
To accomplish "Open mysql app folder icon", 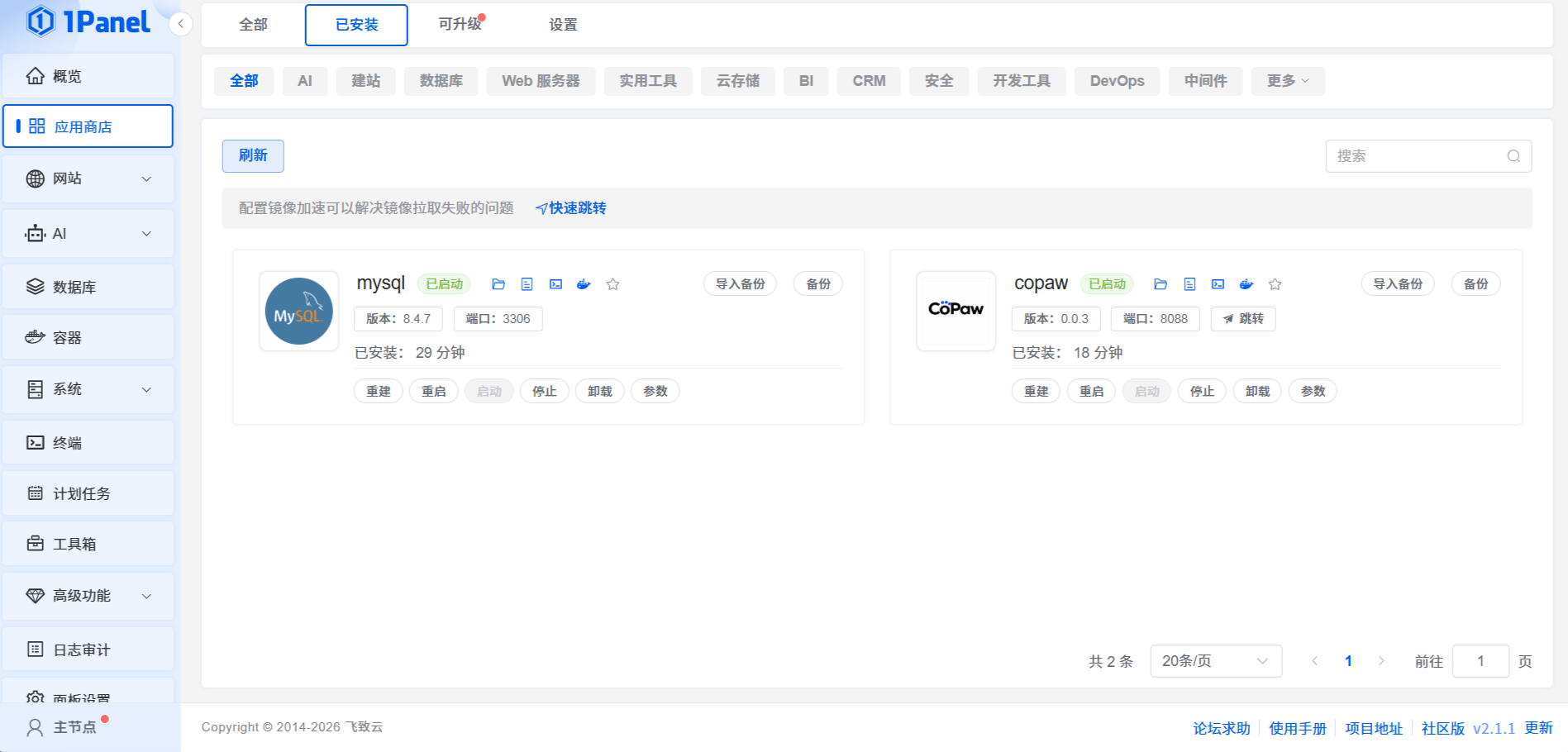I will (498, 284).
